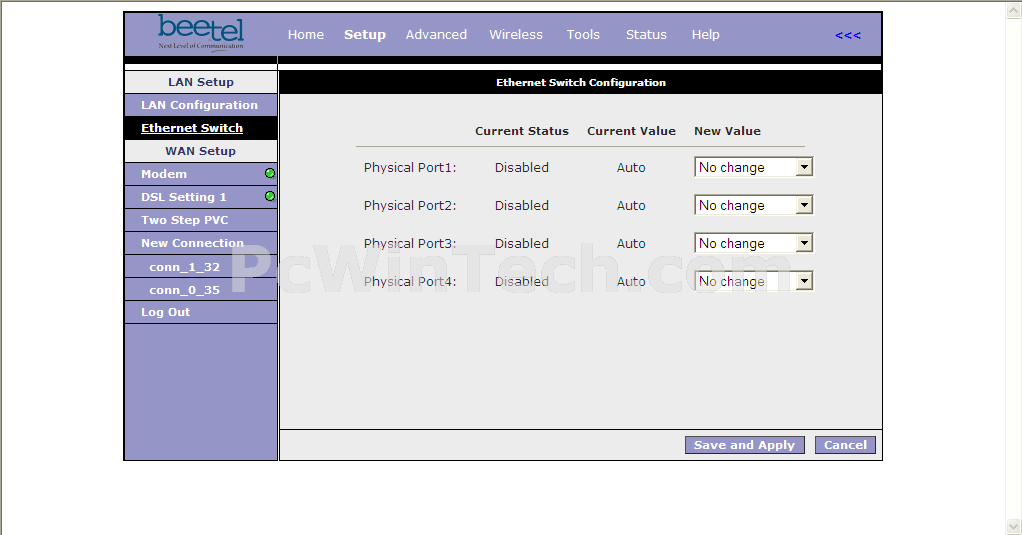Viewport: 1022px width, 535px height.
Task: Open connection conn_0_35
Action: pyautogui.click(x=201, y=289)
